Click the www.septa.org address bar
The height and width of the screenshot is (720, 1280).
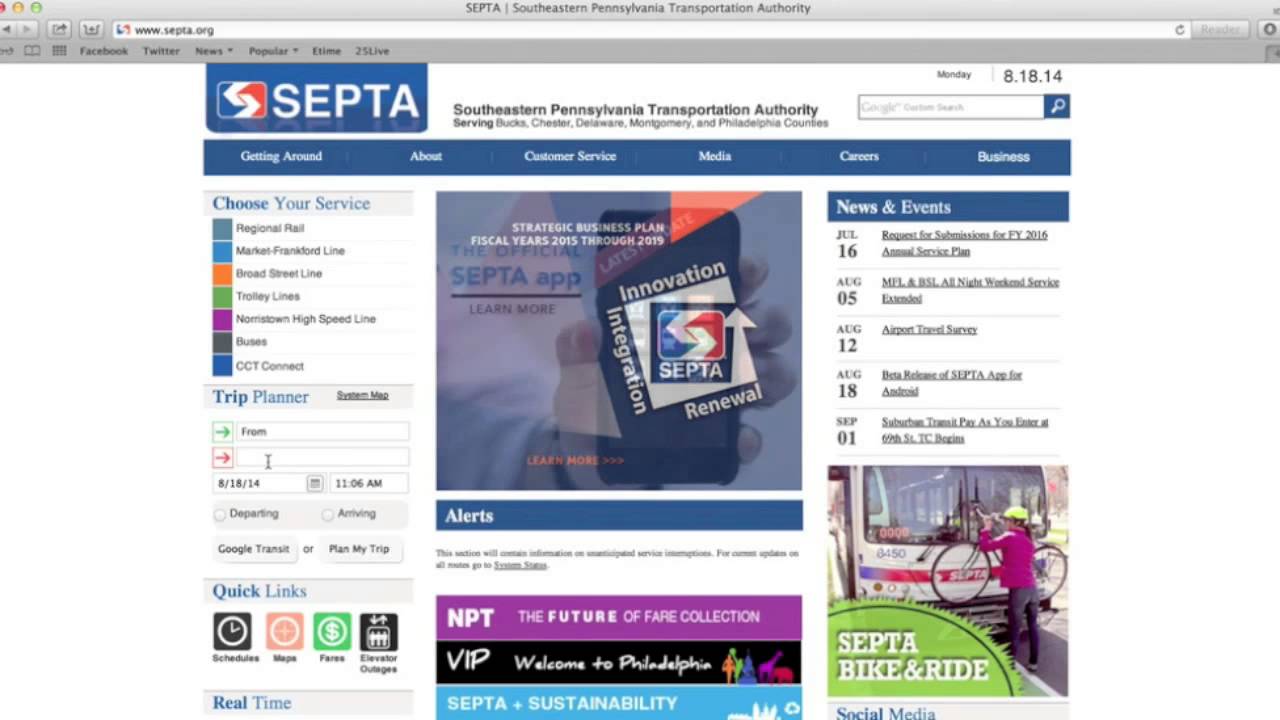[x=640, y=30]
